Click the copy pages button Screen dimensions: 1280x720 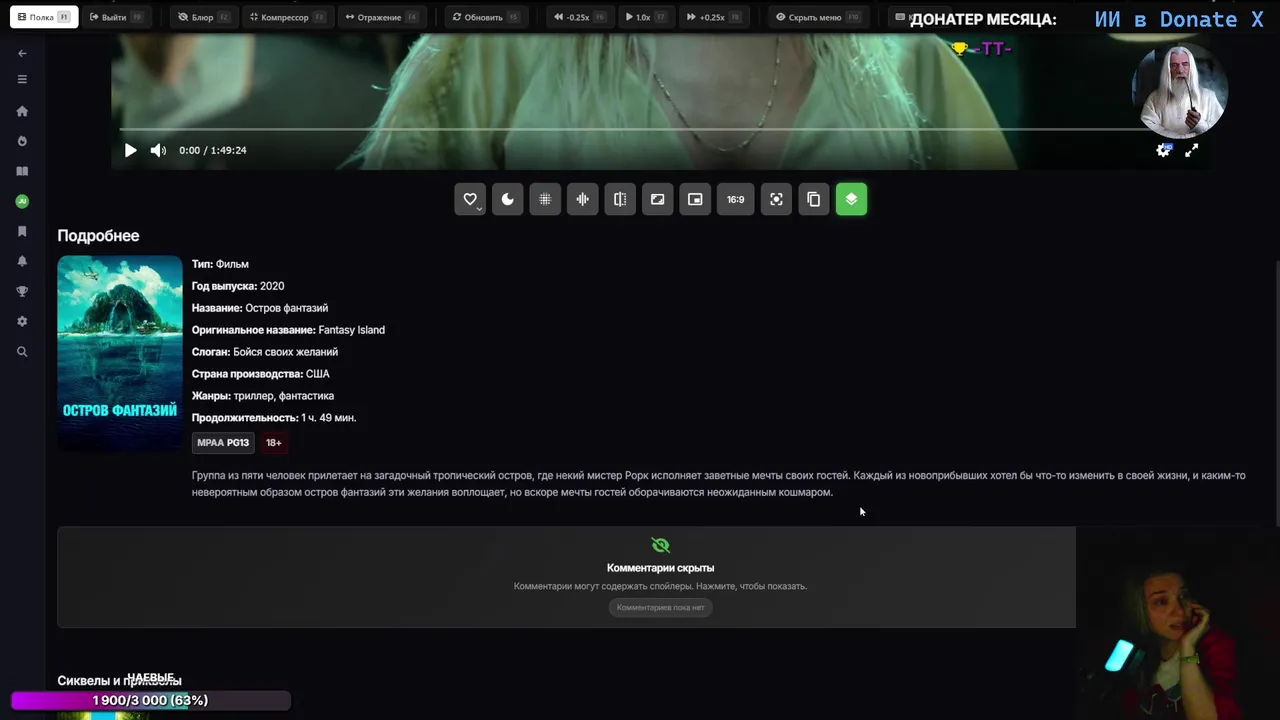pos(814,199)
